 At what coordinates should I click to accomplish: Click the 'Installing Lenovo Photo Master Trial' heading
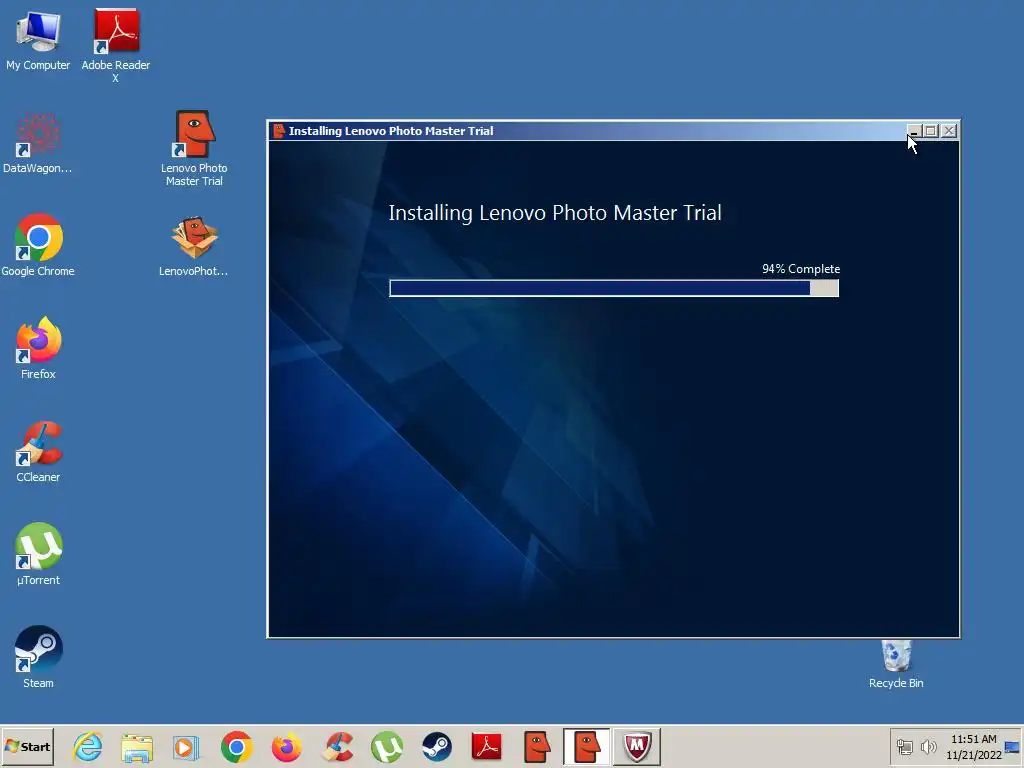point(555,213)
